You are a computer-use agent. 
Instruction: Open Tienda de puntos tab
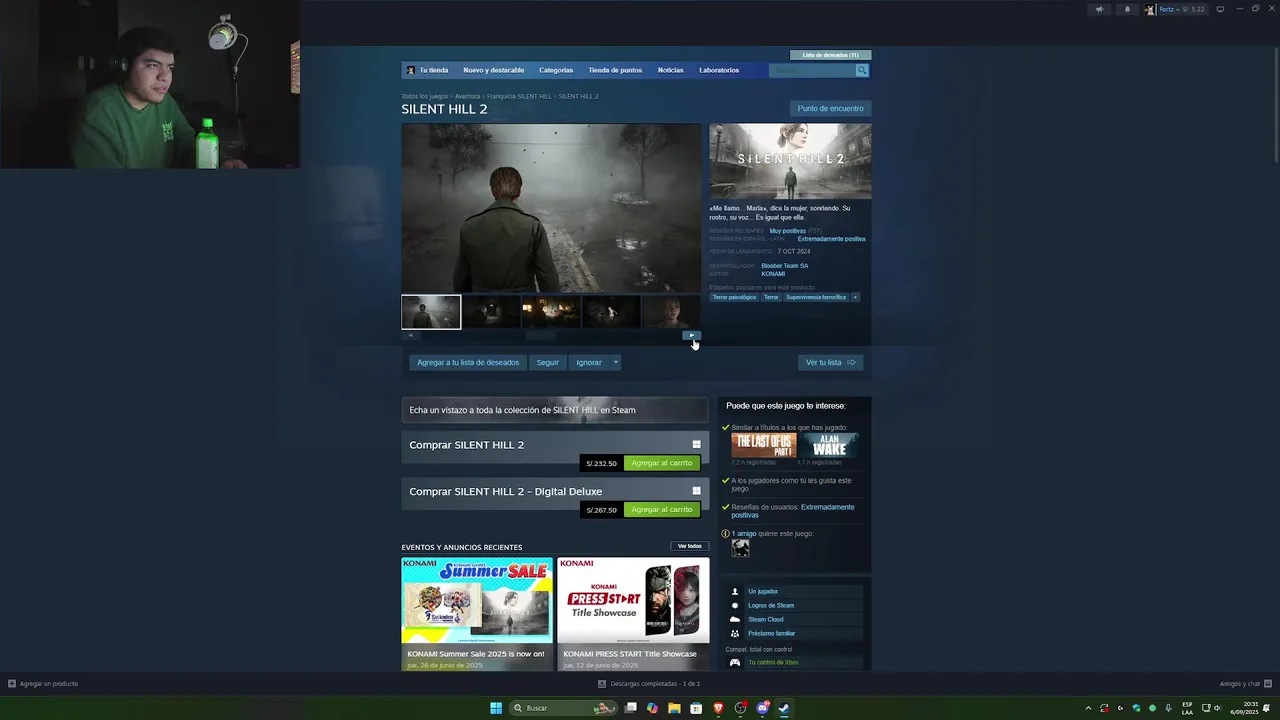click(x=615, y=70)
